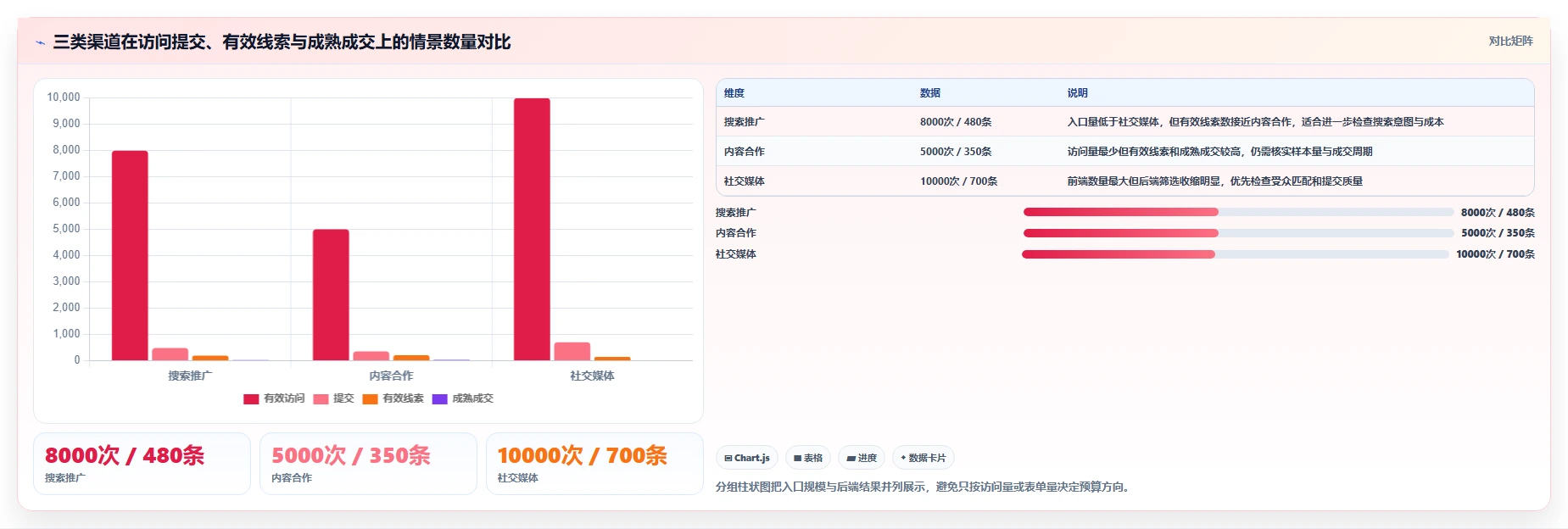The width and height of the screenshot is (1568, 529).
Task: Click the description starting 前端数量最大
Action: coord(1214,181)
